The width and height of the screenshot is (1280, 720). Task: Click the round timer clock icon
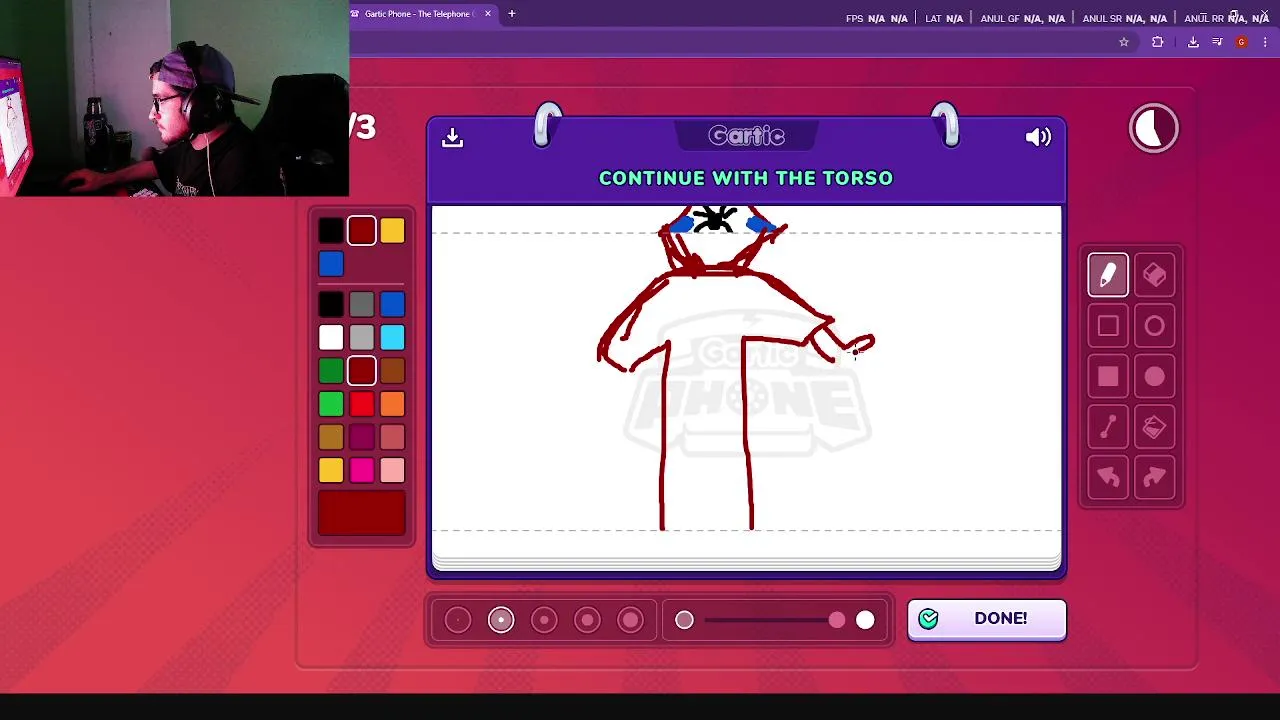[x=1154, y=128]
